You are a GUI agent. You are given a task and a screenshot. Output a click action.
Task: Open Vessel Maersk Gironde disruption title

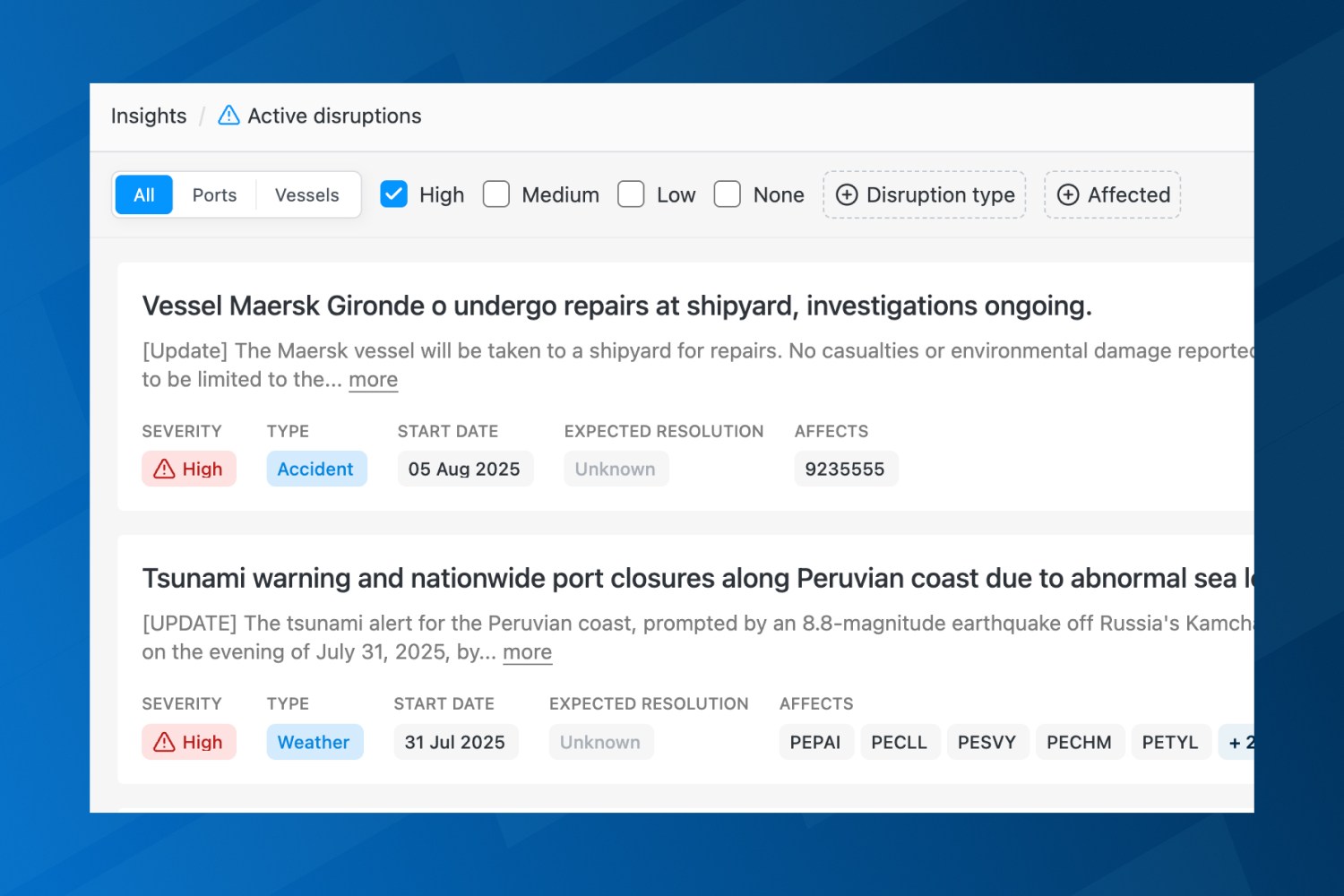[x=617, y=306]
